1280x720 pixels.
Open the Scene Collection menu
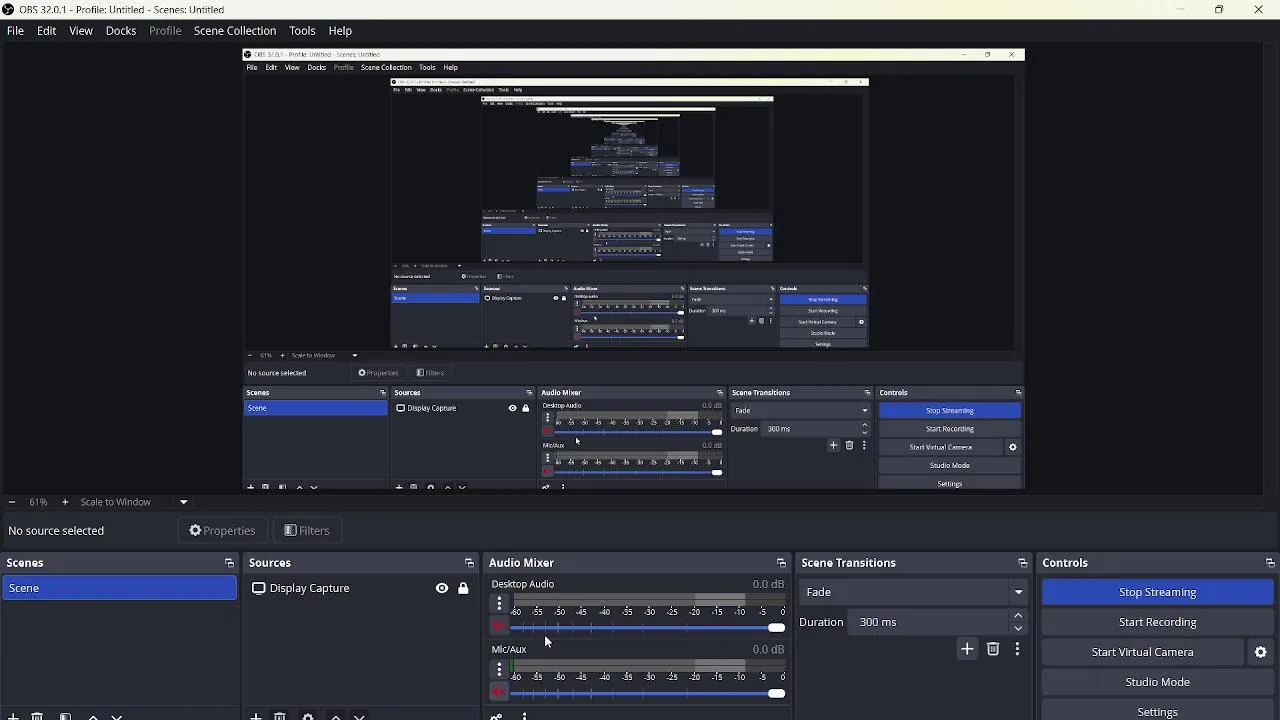[x=235, y=31]
